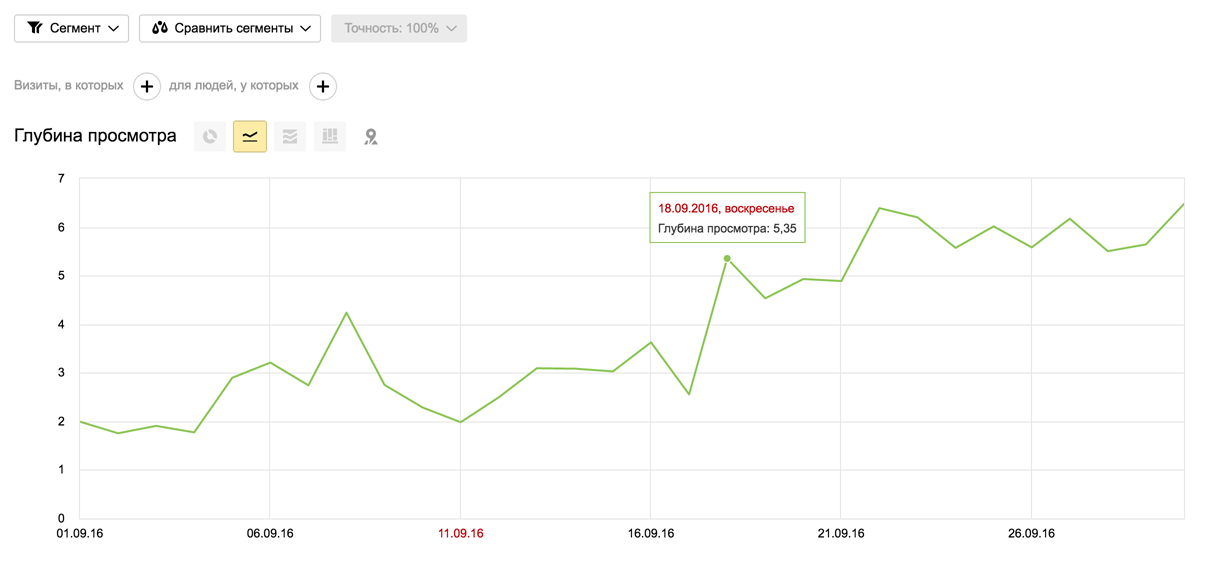
Task: Expand the Сравнить сегменты dropdown
Action: (230, 28)
